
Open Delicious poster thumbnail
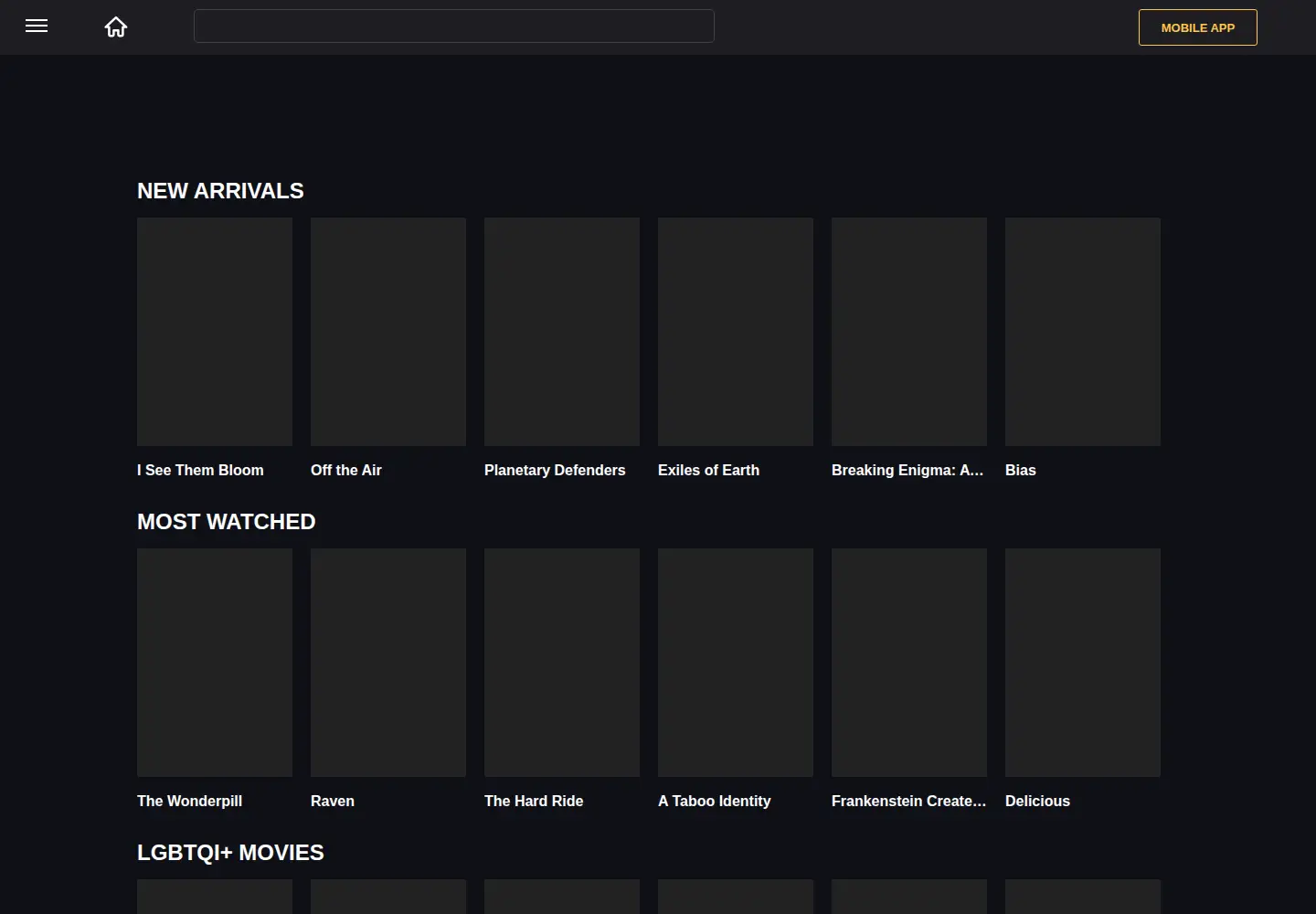[1083, 663]
